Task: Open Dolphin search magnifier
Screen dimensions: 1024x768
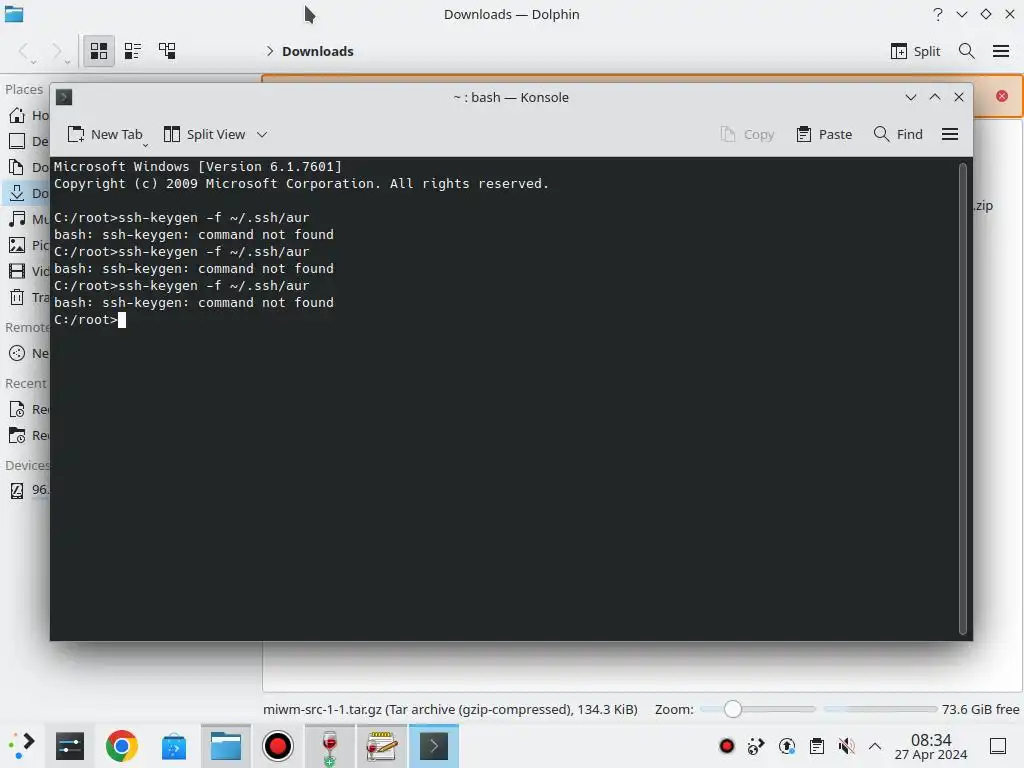Action: (967, 51)
